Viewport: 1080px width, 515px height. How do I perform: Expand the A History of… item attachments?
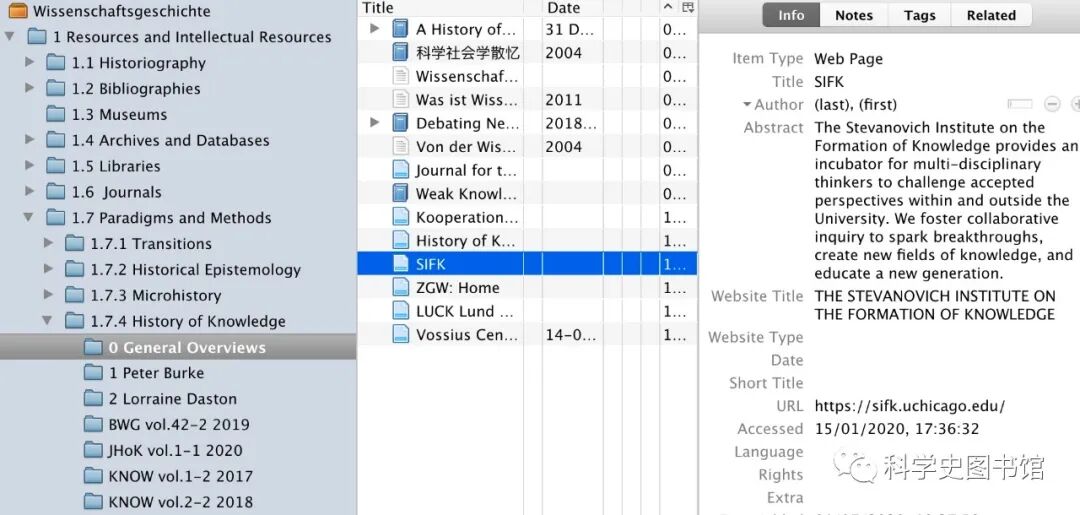pyautogui.click(x=375, y=28)
